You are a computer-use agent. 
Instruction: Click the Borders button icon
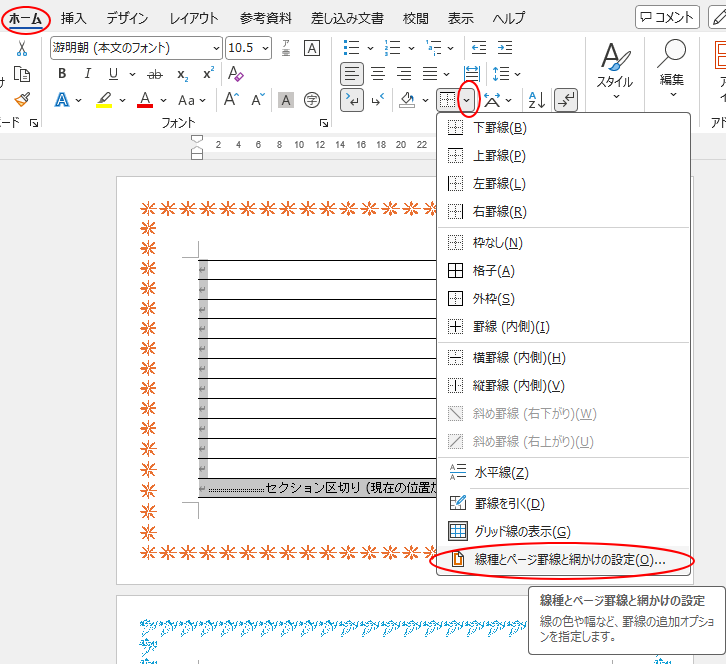447,100
